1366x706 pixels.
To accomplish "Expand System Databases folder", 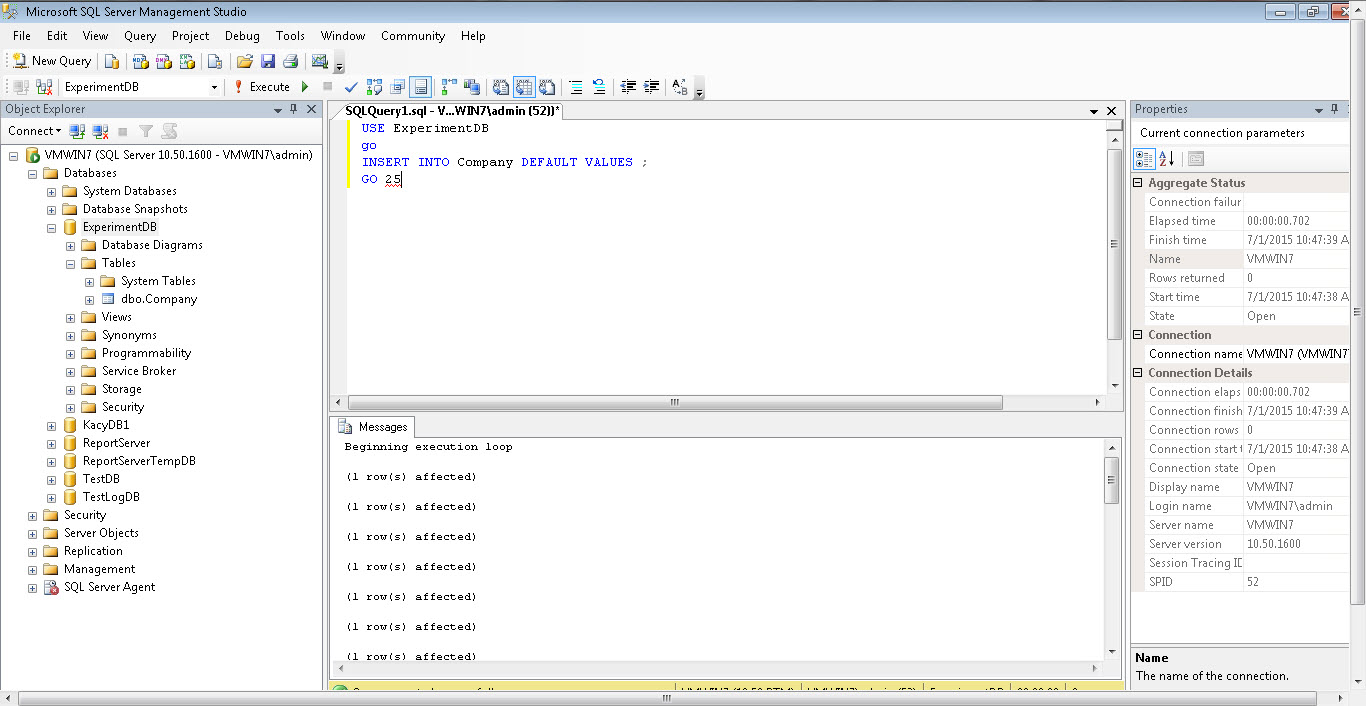I will [51, 191].
